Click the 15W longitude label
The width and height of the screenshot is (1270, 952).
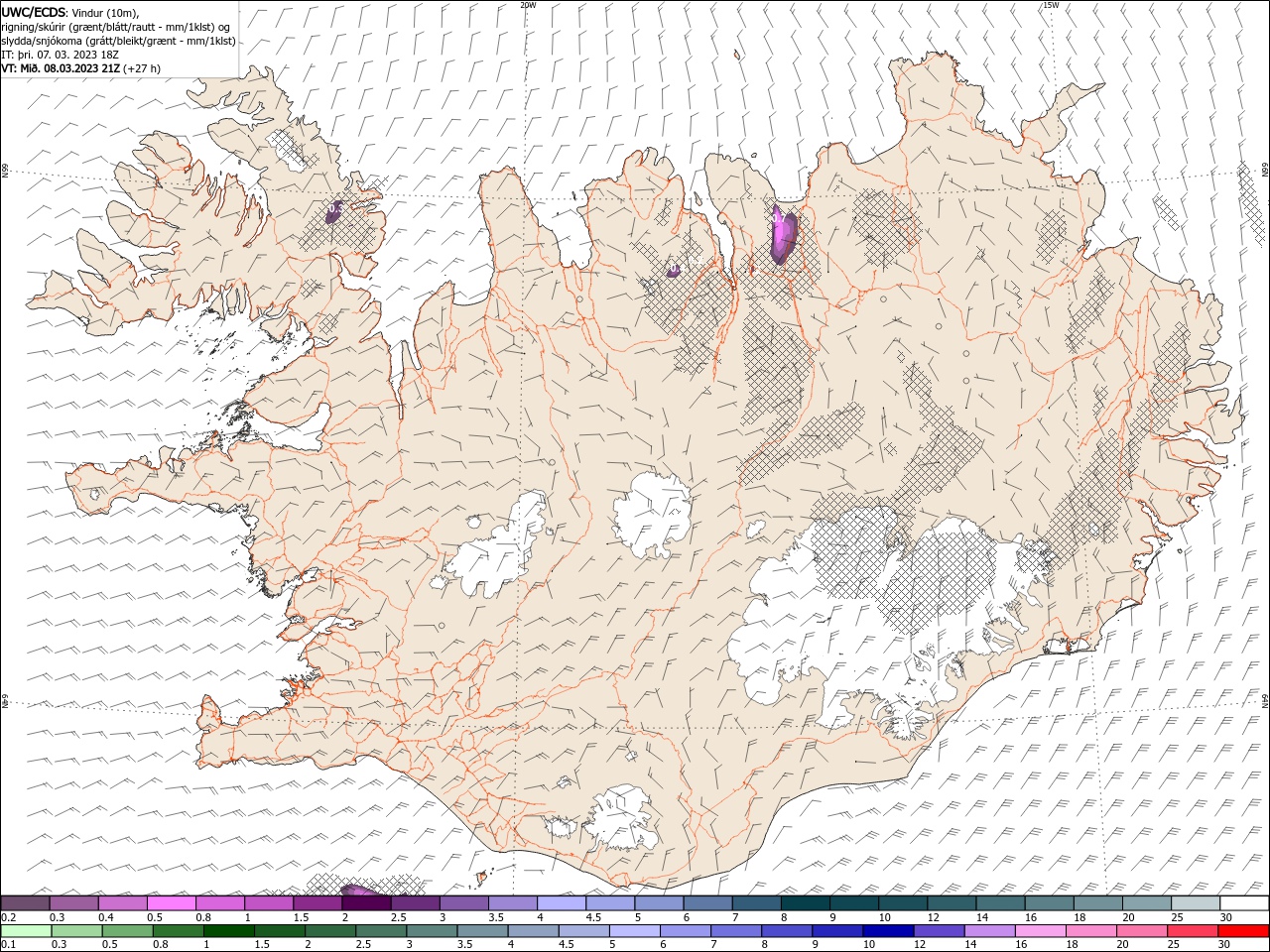[x=1051, y=5]
